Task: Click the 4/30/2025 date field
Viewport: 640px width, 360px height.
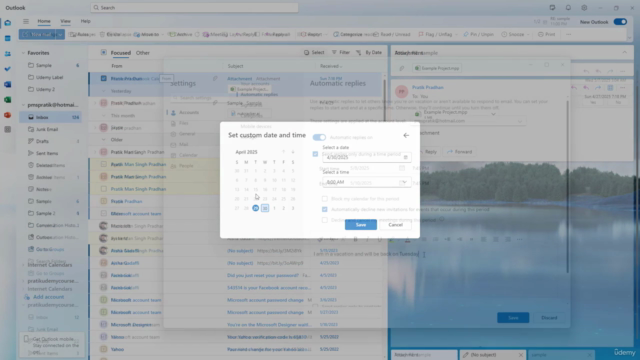Action: click(367, 157)
